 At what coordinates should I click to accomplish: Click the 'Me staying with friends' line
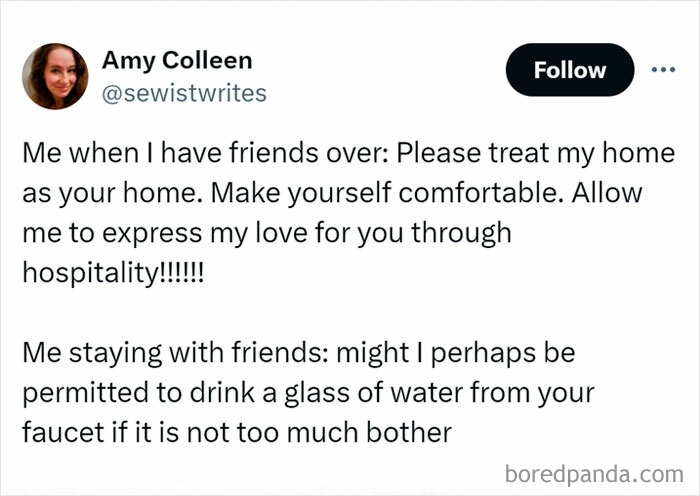click(x=170, y=355)
